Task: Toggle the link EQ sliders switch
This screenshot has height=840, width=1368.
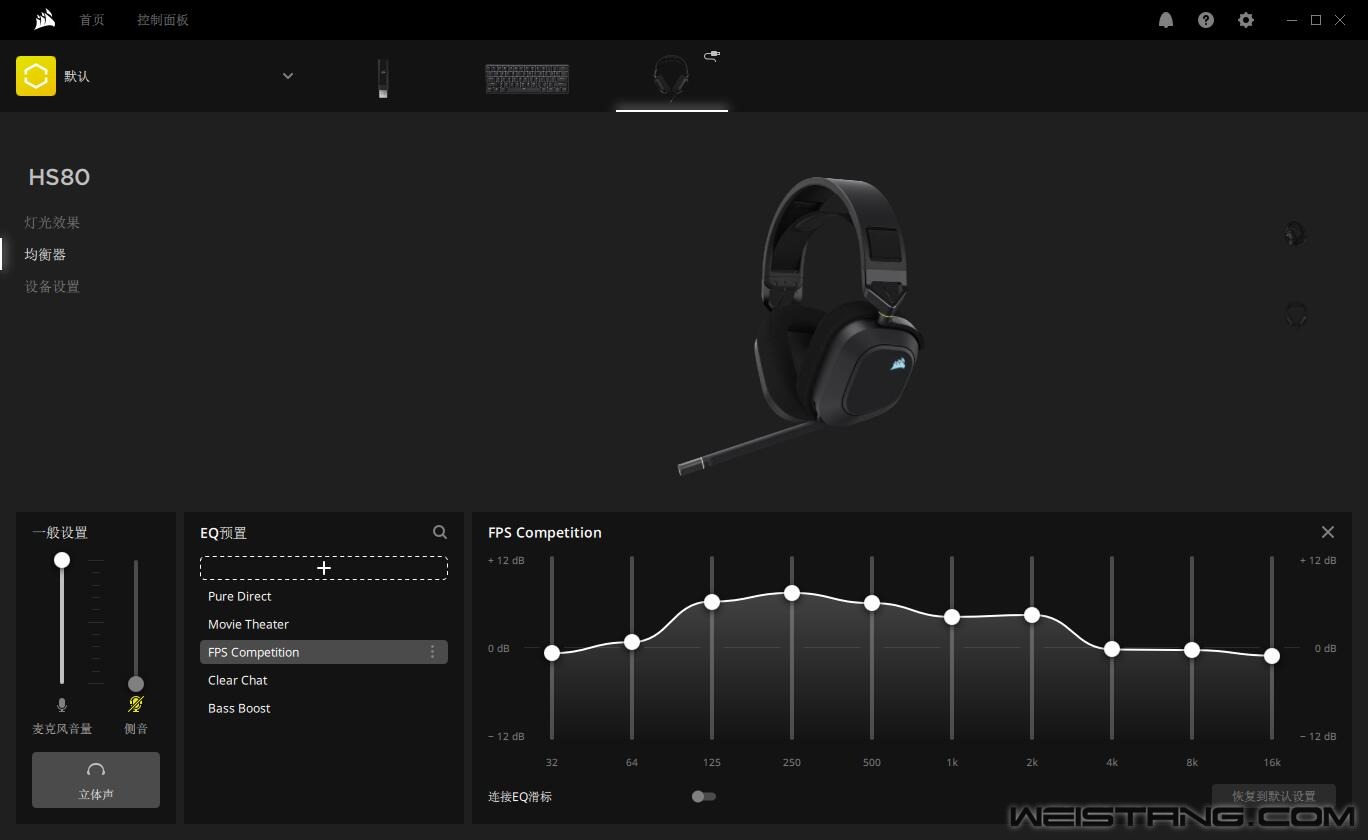Action: point(703,797)
